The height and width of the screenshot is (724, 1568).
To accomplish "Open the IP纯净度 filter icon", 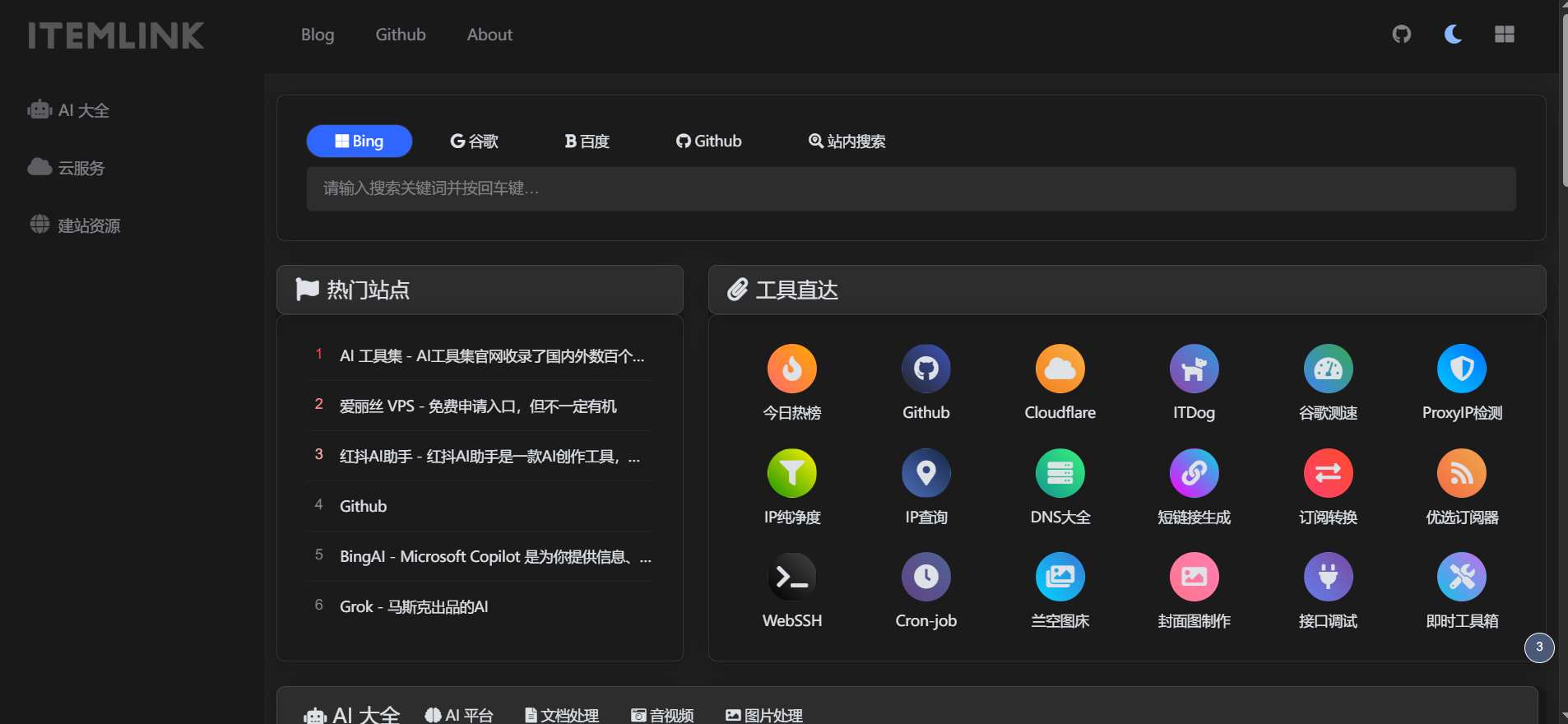I will tap(792, 473).
